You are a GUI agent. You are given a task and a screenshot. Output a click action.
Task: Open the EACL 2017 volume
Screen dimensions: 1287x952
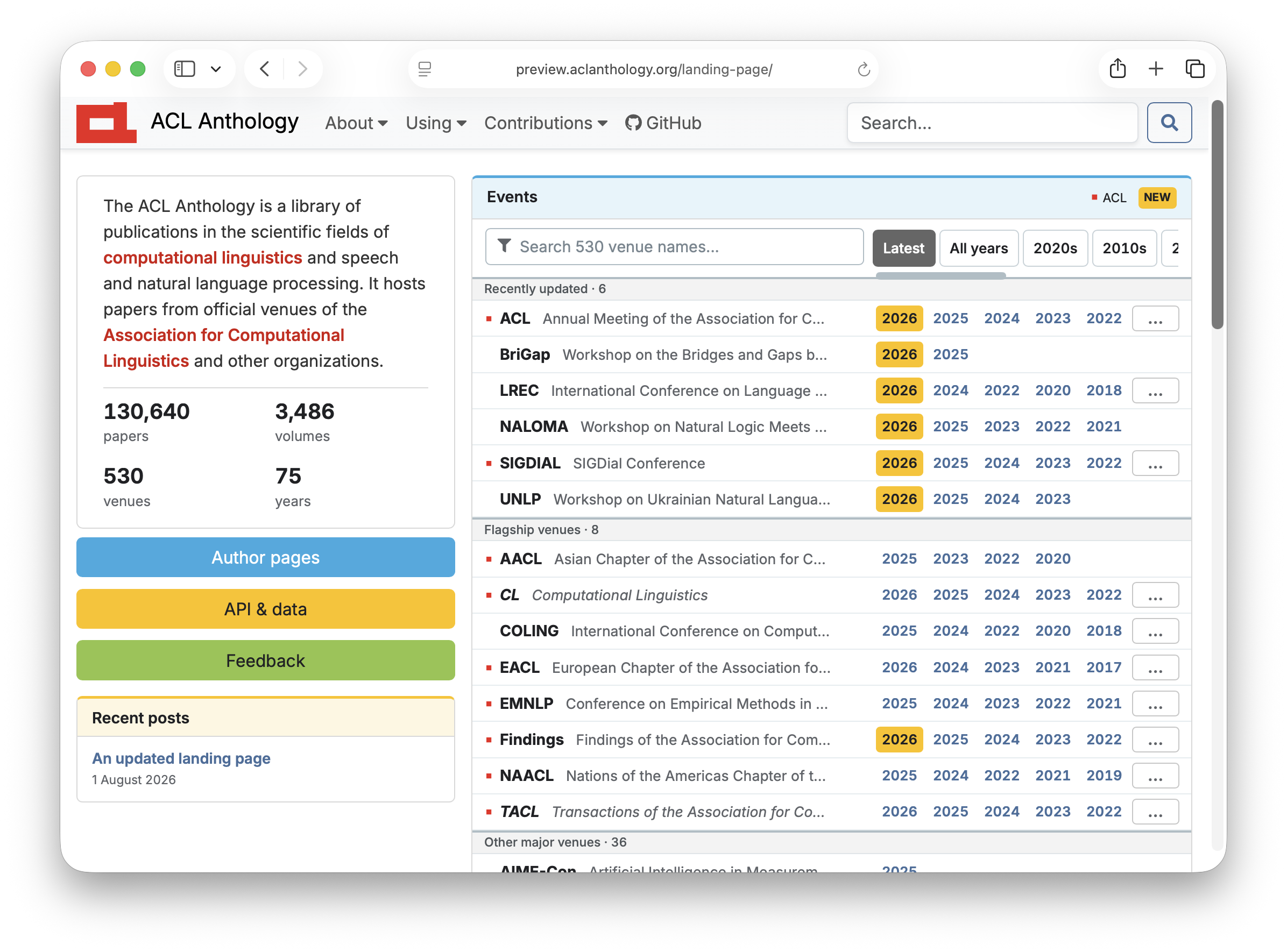1103,667
